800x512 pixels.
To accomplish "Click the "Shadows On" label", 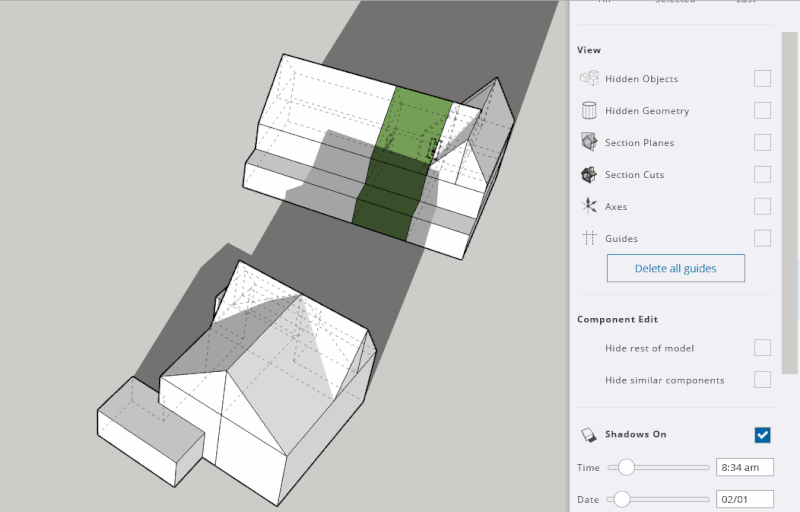I will click(x=635, y=434).
